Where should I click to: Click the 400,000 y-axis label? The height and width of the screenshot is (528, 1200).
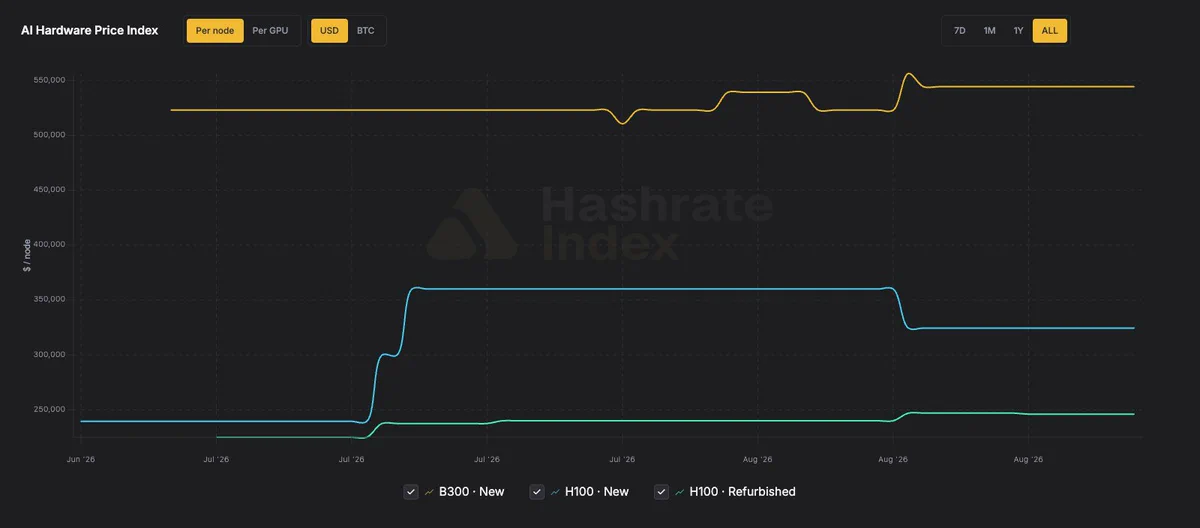(x=51, y=245)
